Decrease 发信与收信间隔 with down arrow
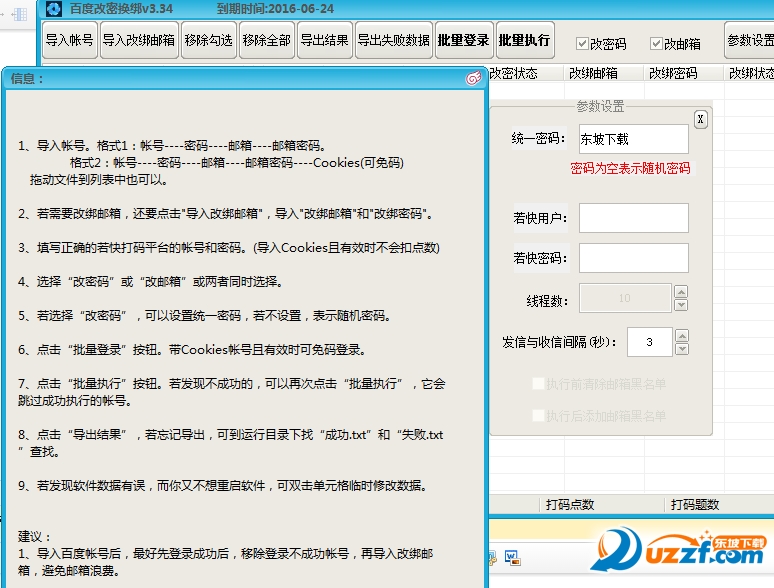The image size is (774, 588). tap(682, 349)
